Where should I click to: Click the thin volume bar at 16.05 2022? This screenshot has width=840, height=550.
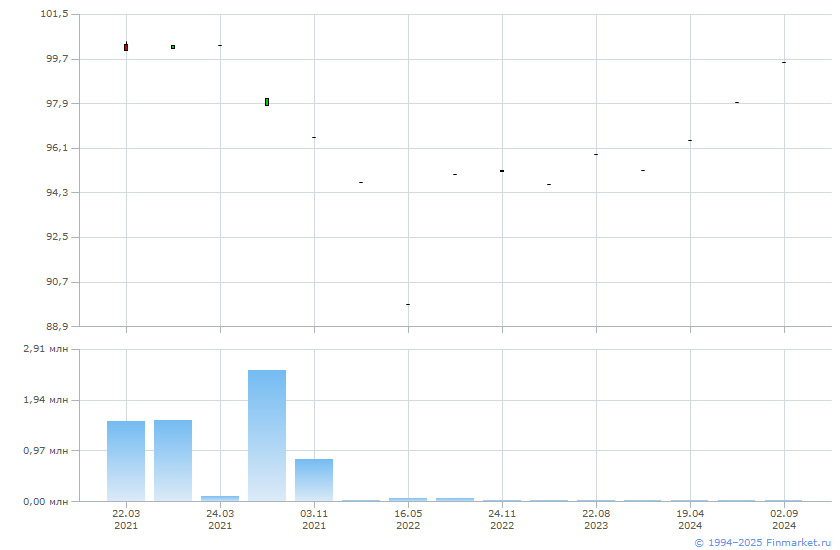(408, 500)
